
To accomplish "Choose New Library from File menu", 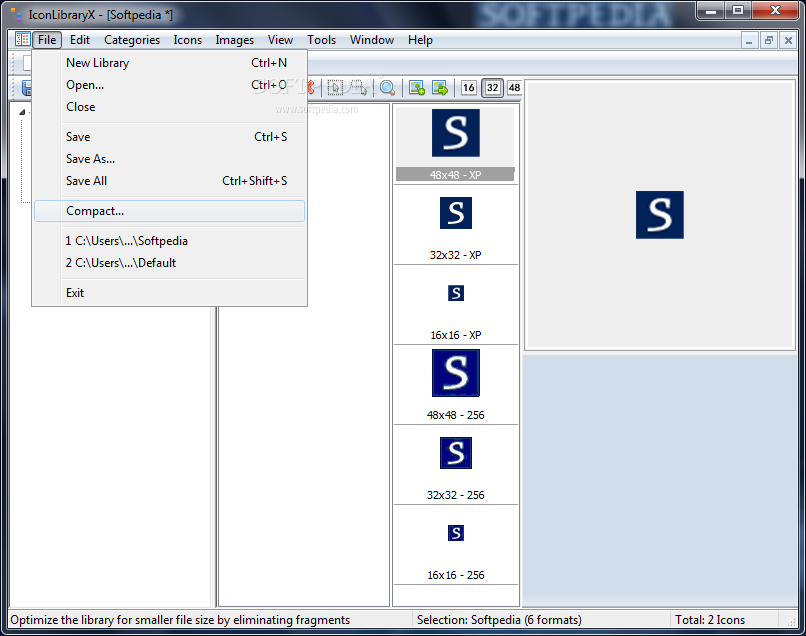I will (170, 63).
